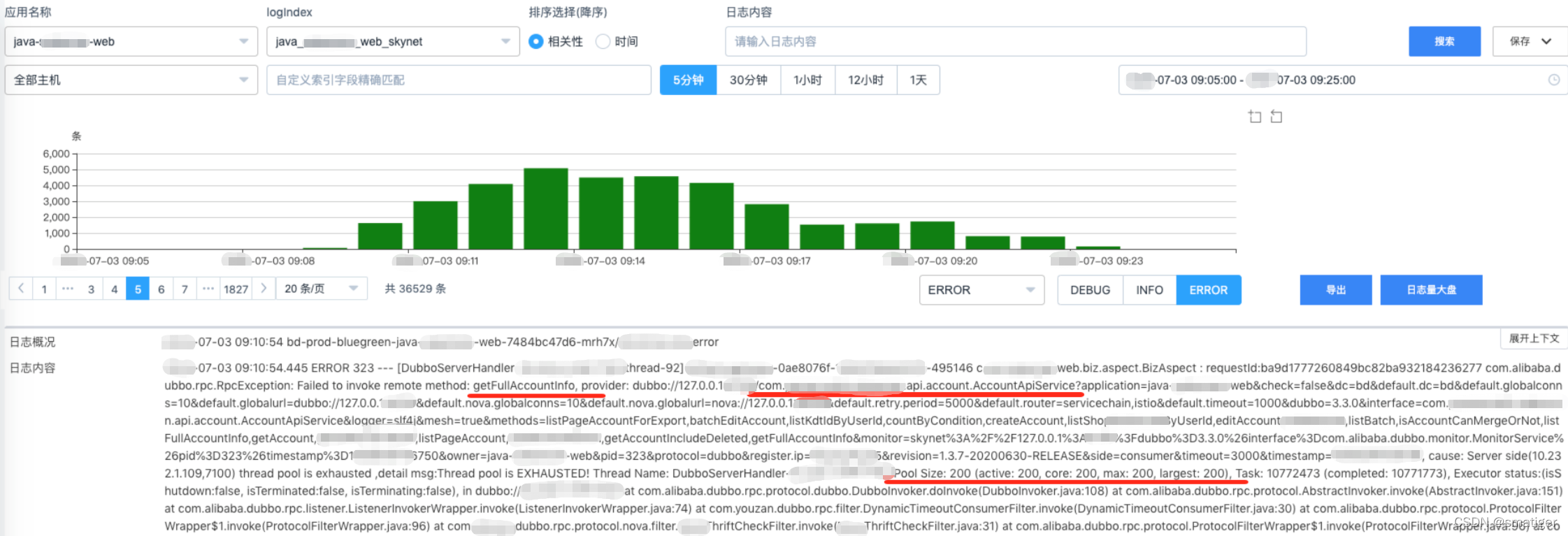Screen dimensions: 1568x536
Task: Switch log level filter to DEBUG
Action: [x=1090, y=290]
